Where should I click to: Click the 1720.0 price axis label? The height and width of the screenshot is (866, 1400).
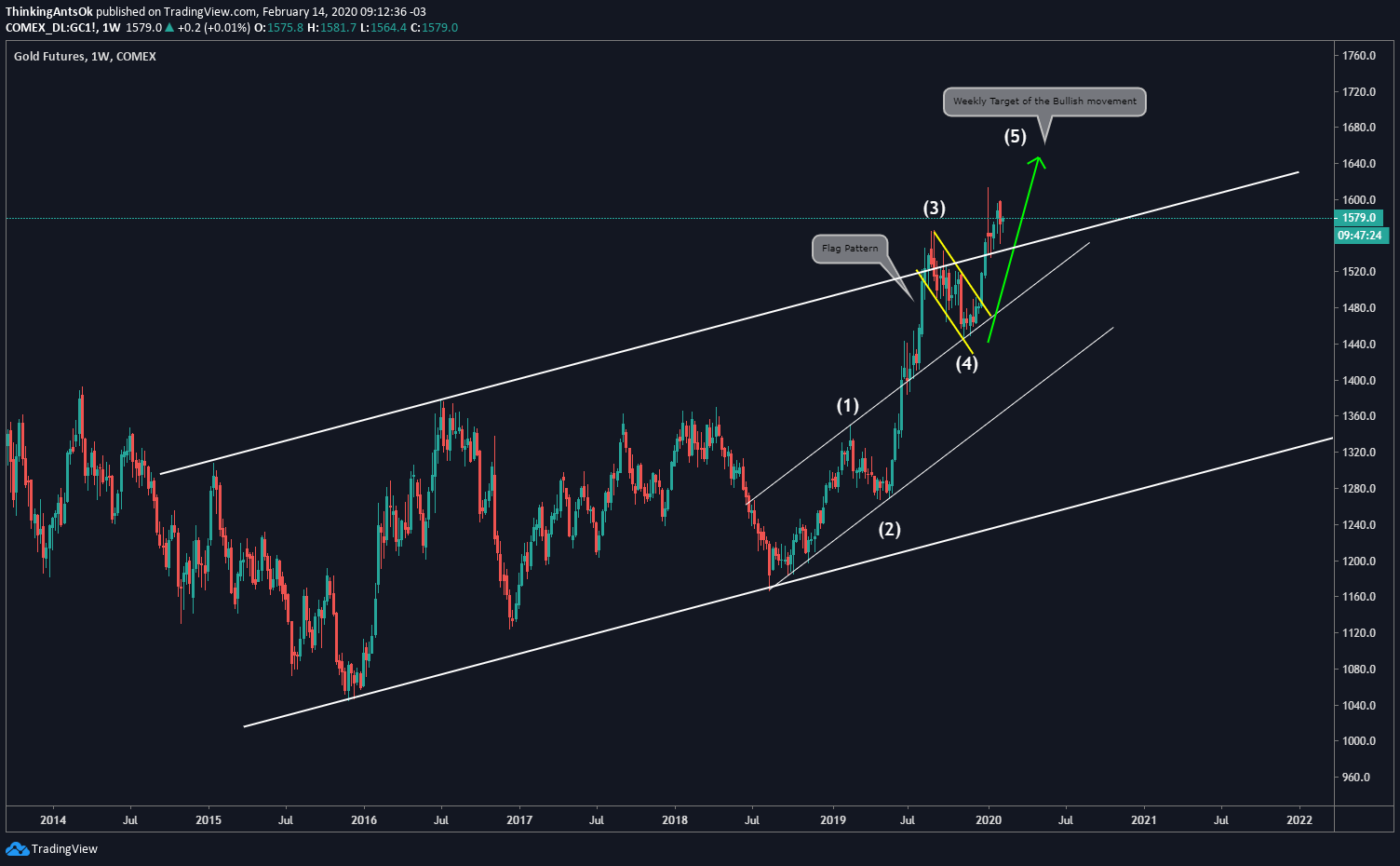pos(1359,92)
